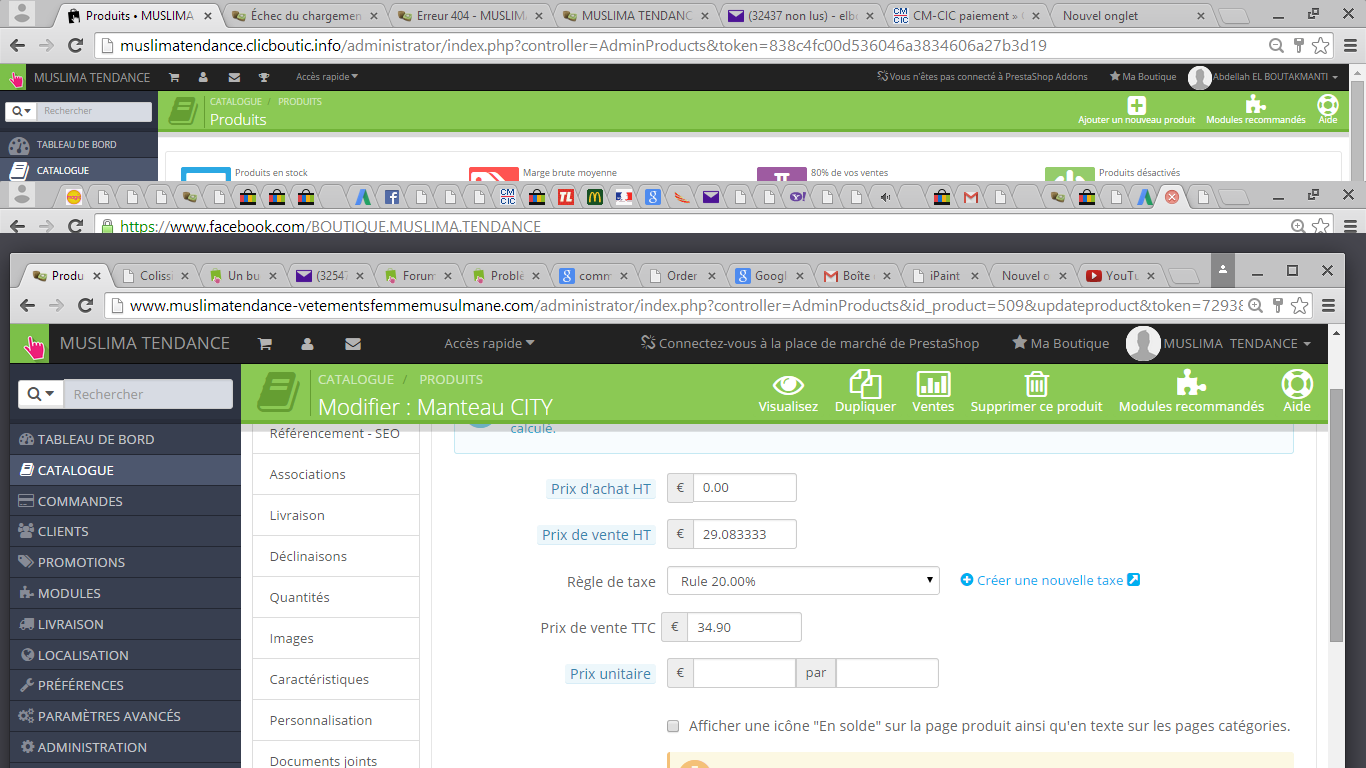Click the Facebook address bar URL
This screenshot has width=1366, height=768.
331,227
